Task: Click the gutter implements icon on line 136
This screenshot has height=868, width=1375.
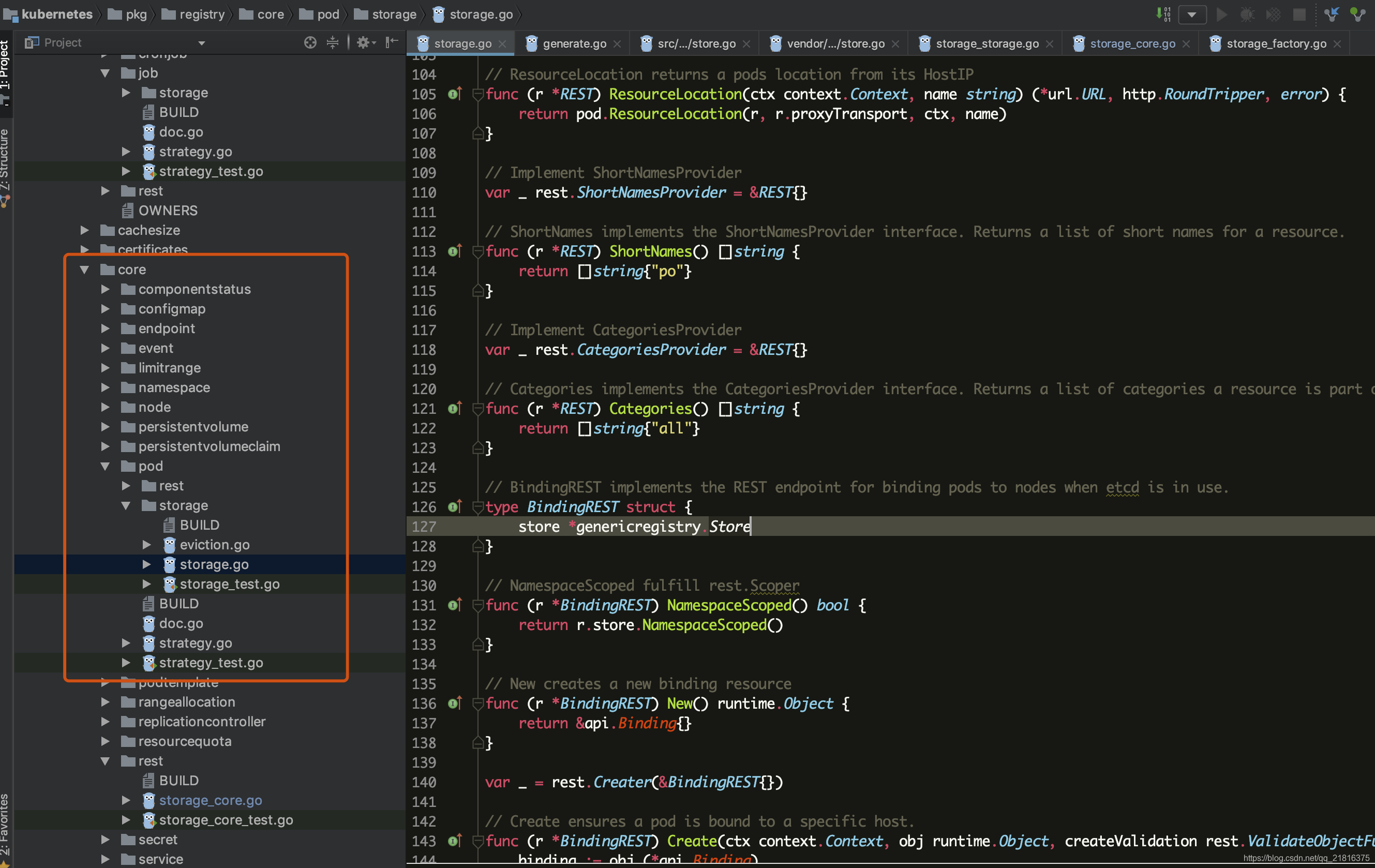Action: point(455,703)
